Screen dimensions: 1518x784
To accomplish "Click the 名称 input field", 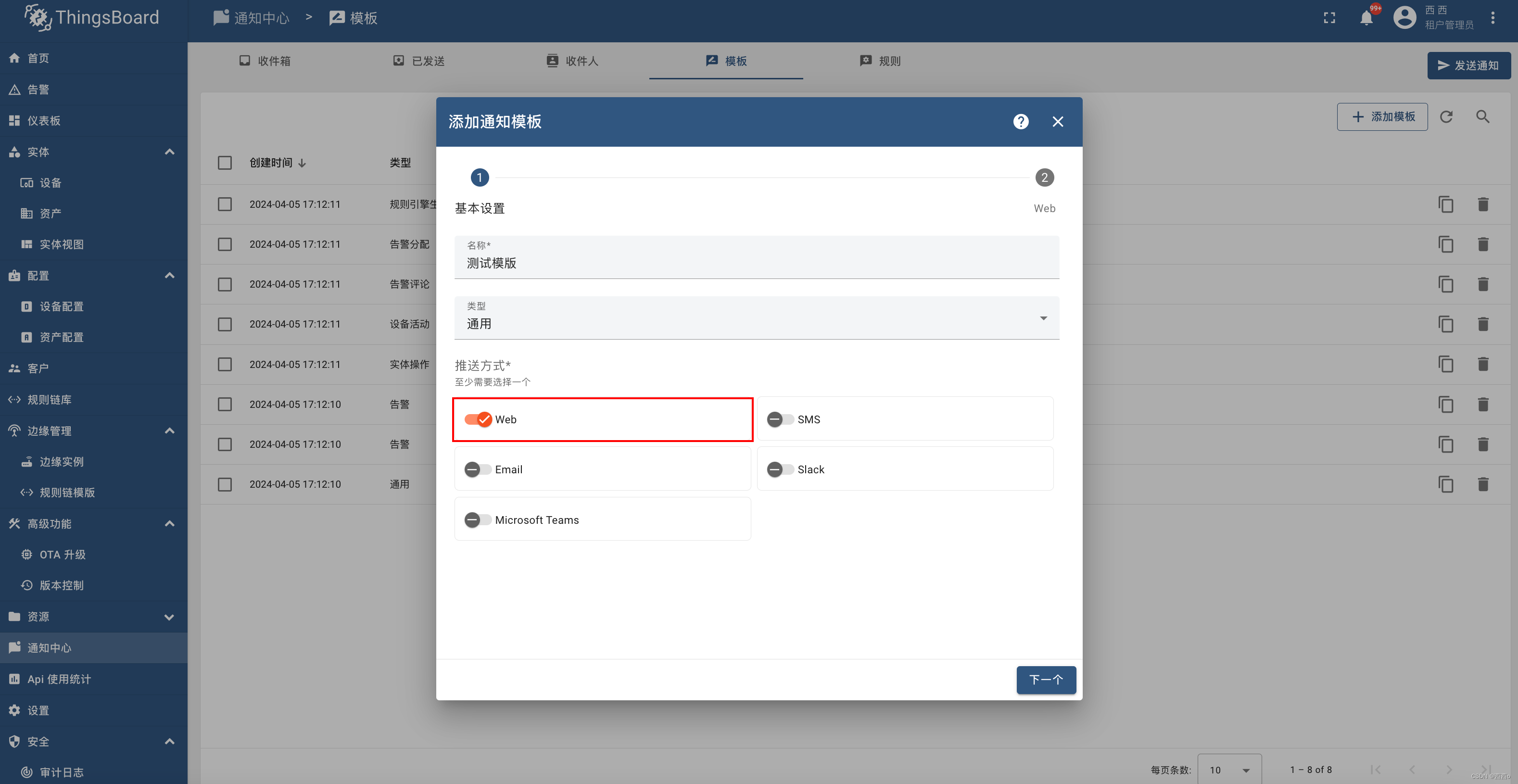I will tap(756, 263).
